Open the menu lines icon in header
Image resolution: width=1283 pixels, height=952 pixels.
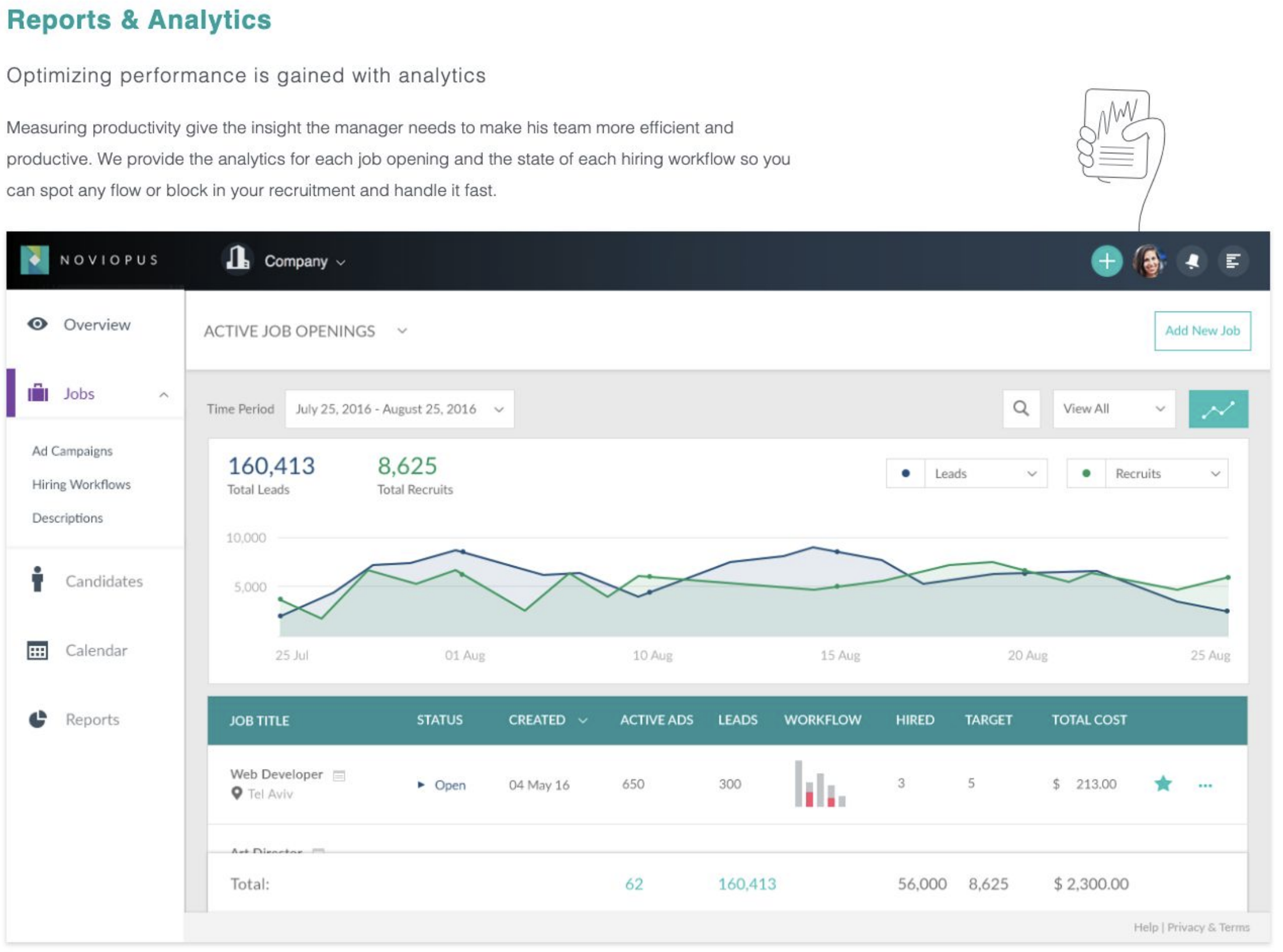(x=1233, y=261)
